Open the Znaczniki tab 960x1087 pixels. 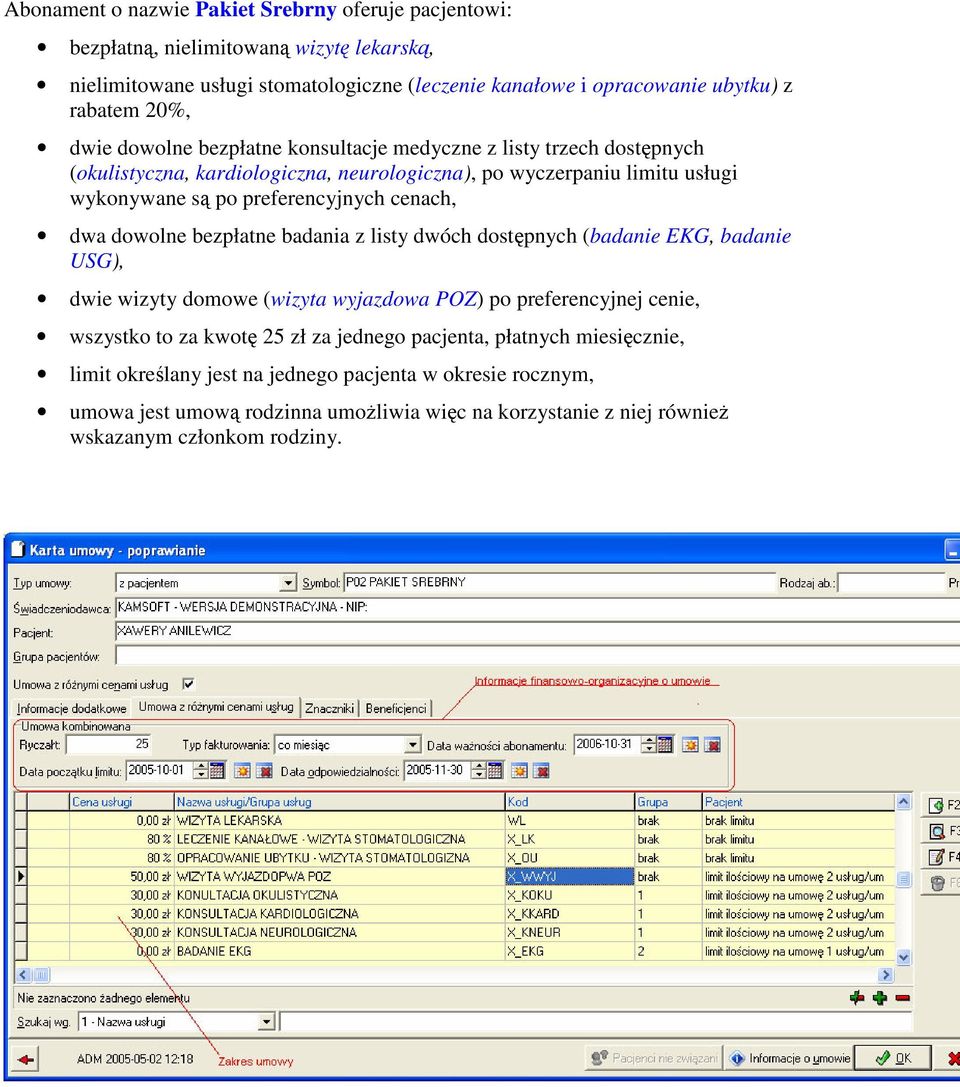click(x=330, y=708)
